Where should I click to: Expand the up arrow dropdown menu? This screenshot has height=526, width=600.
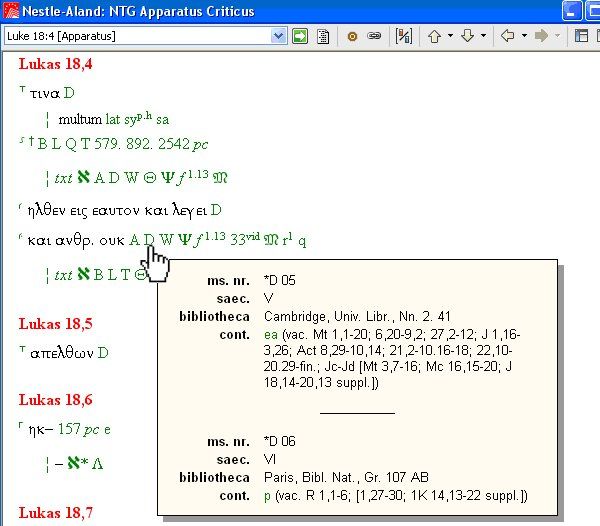click(450, 36)
